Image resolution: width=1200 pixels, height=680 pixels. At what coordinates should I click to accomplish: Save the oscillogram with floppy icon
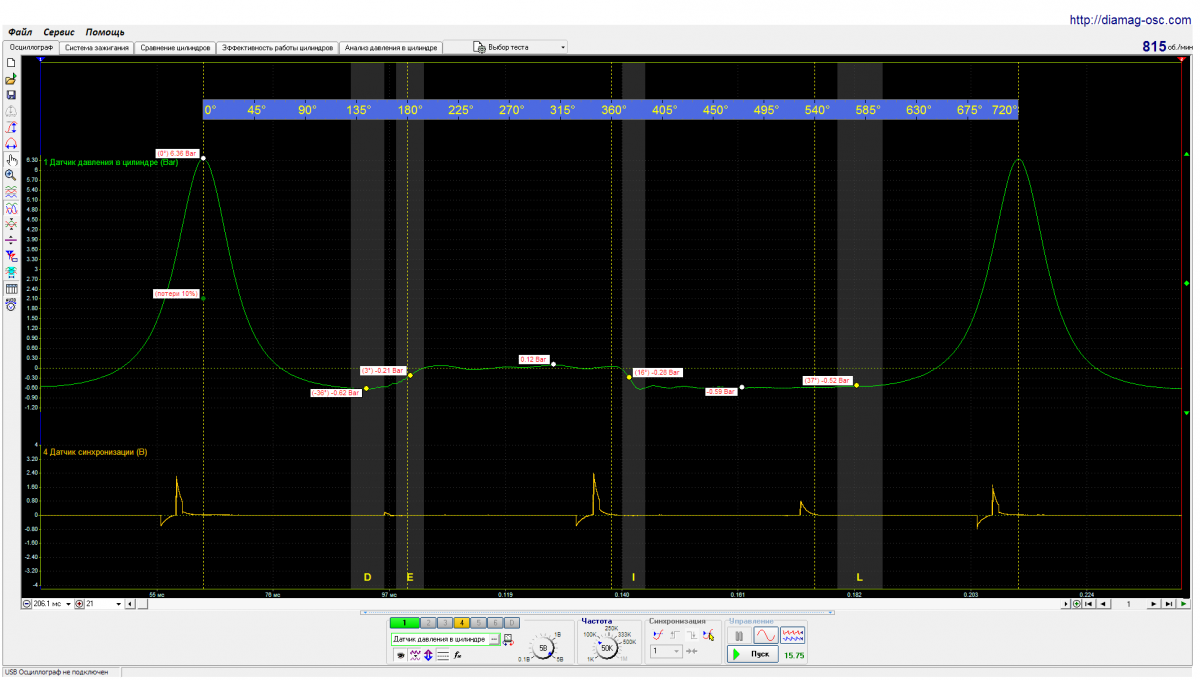pyautogui.click(x=11, y=94)
